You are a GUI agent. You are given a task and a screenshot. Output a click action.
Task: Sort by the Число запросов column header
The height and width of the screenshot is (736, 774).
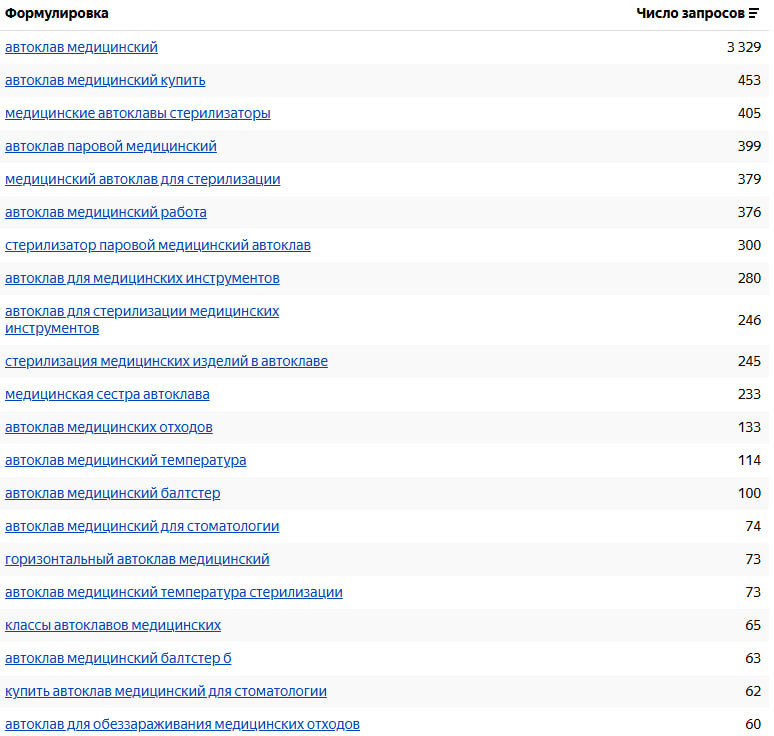tap(690, 14)
